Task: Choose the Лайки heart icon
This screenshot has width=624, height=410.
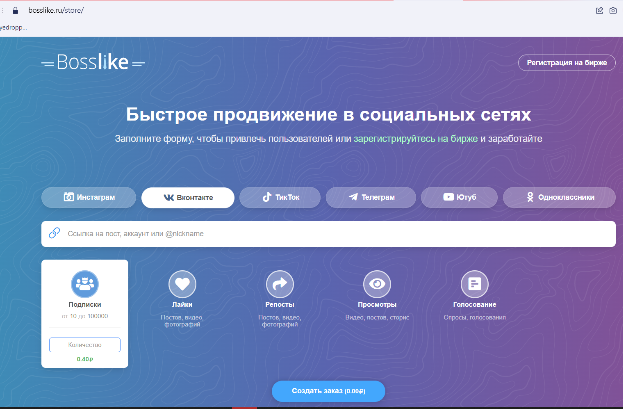Action: (182, 284)
